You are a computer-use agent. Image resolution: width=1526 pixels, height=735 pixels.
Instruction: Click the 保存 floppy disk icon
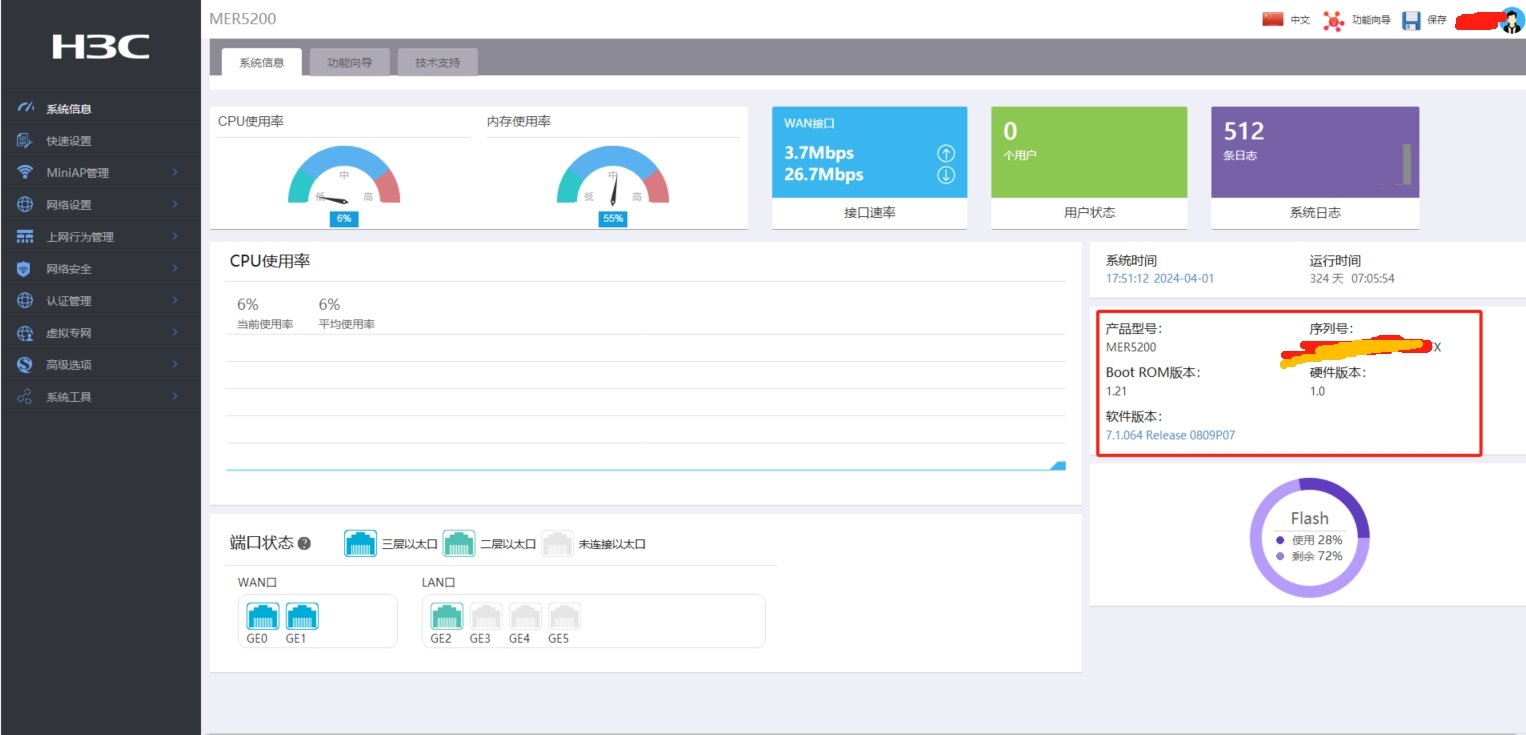click(1411, 20)
